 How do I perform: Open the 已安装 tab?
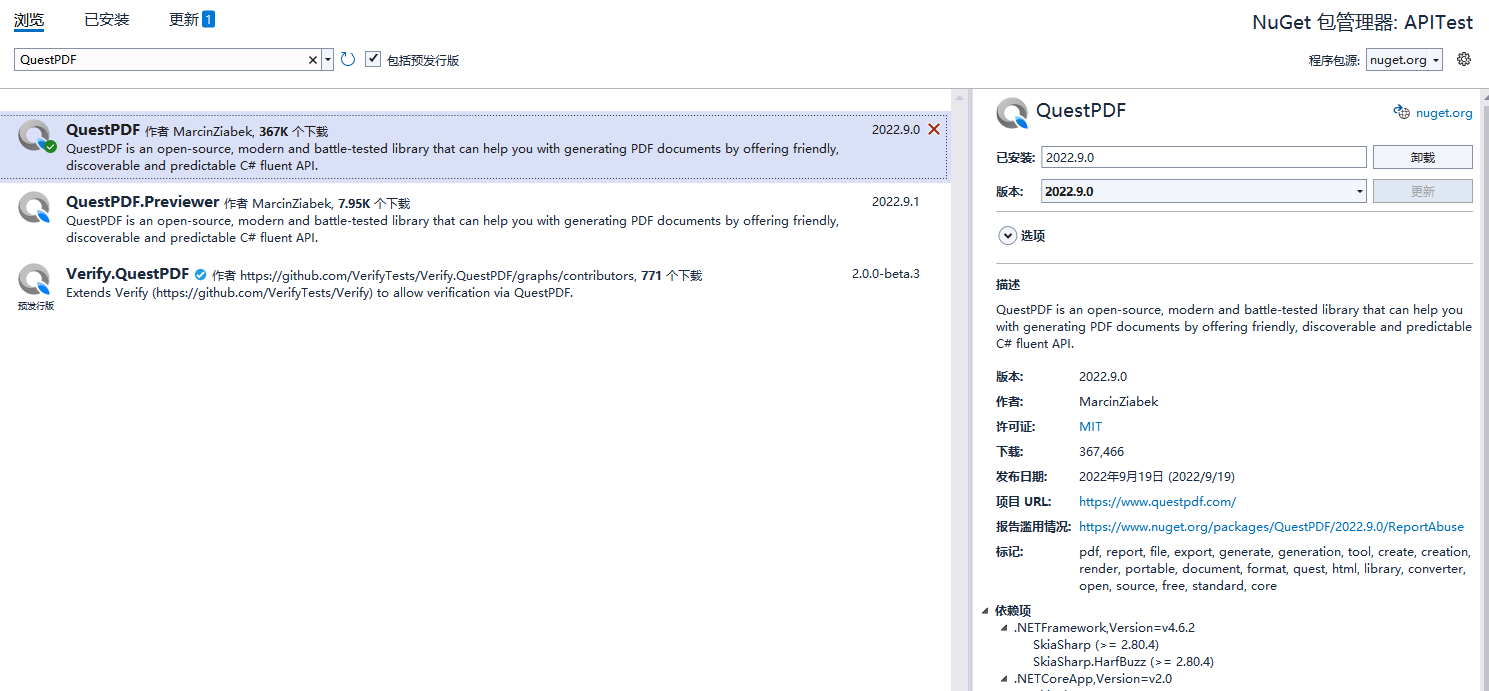(x=106, y=19)
